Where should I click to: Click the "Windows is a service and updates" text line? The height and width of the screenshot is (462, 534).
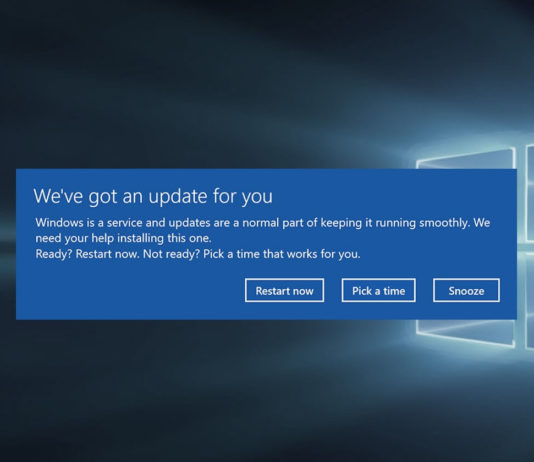click(263, 223)
